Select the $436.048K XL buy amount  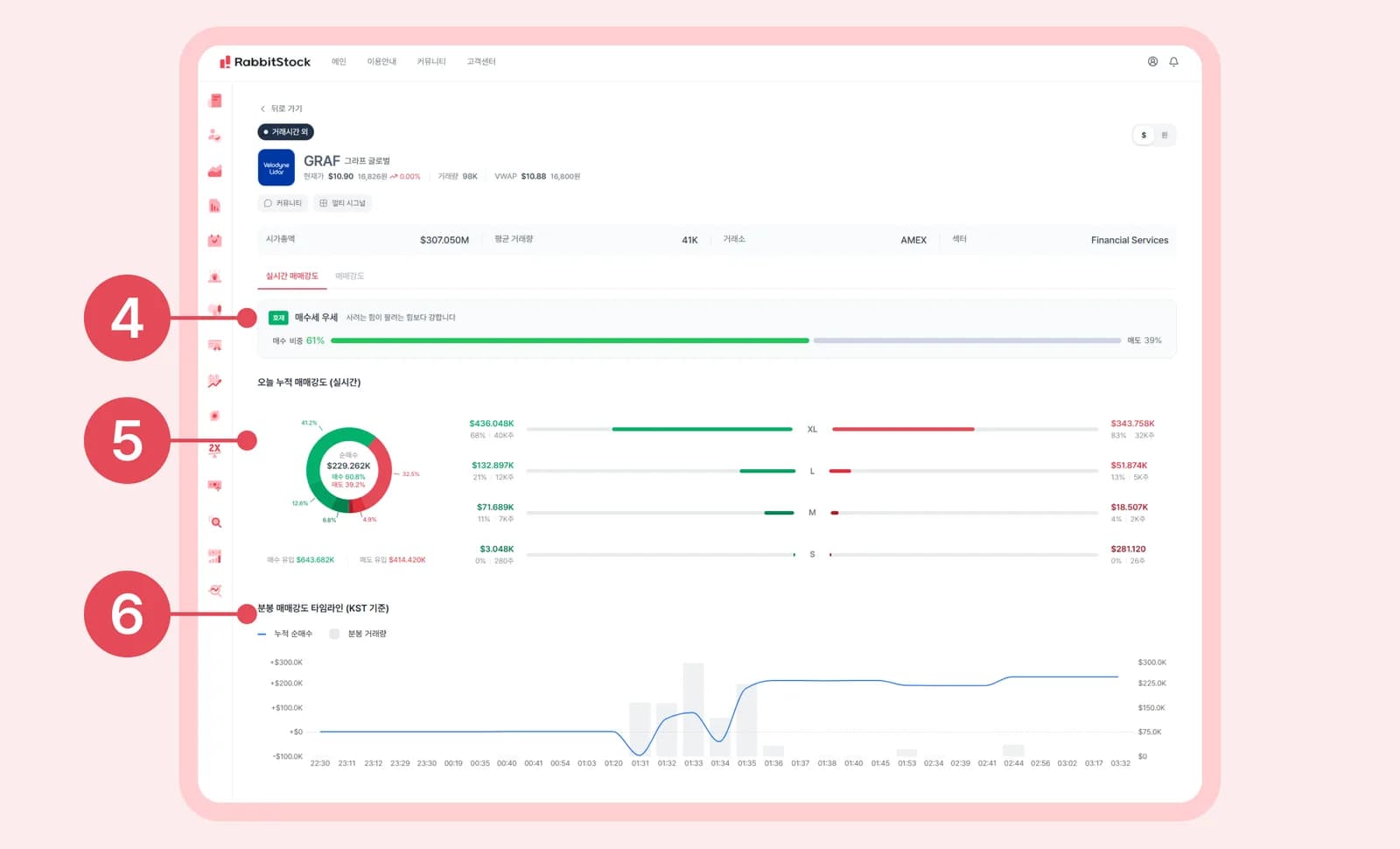click(x=492, y=424)
